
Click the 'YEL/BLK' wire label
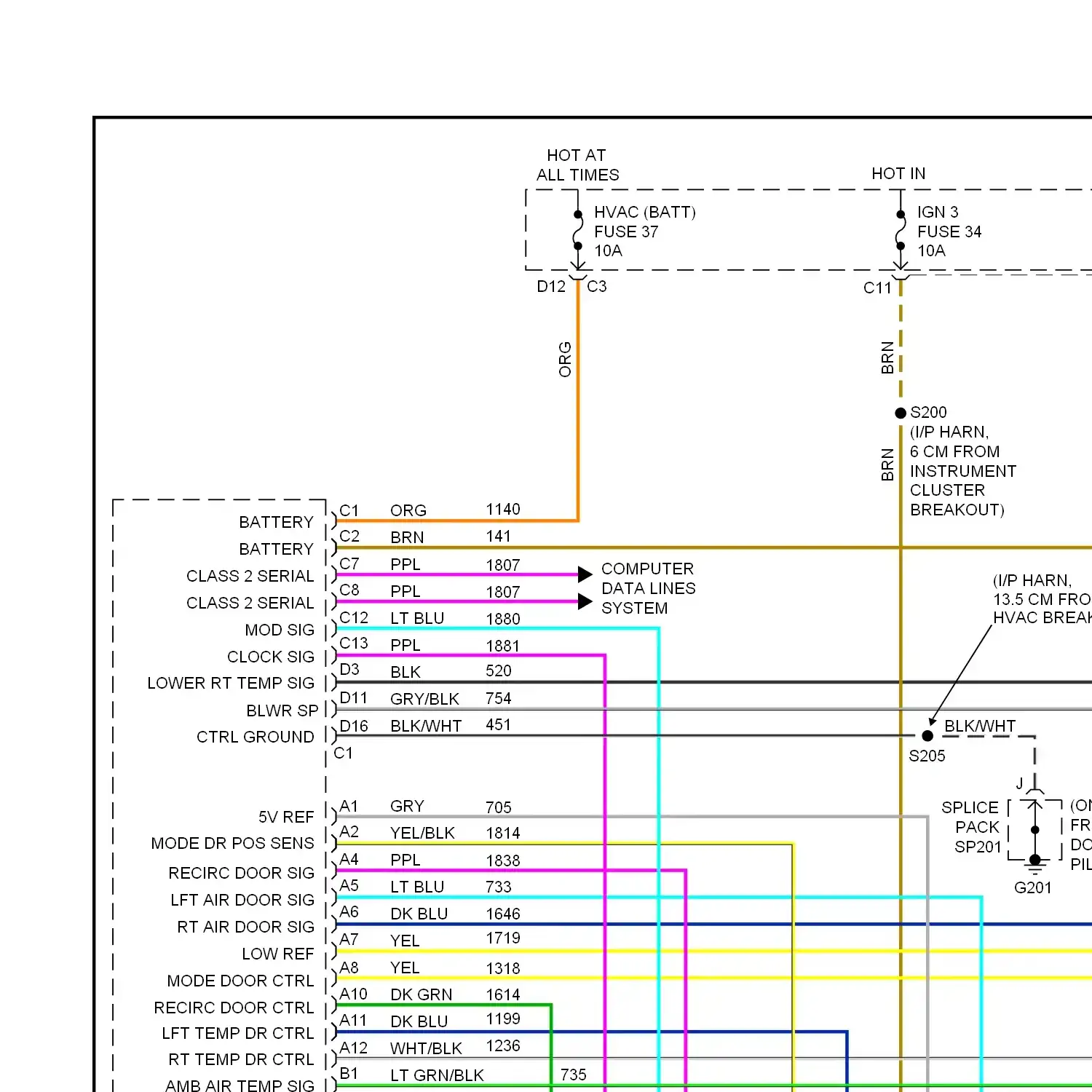[422, 833]
